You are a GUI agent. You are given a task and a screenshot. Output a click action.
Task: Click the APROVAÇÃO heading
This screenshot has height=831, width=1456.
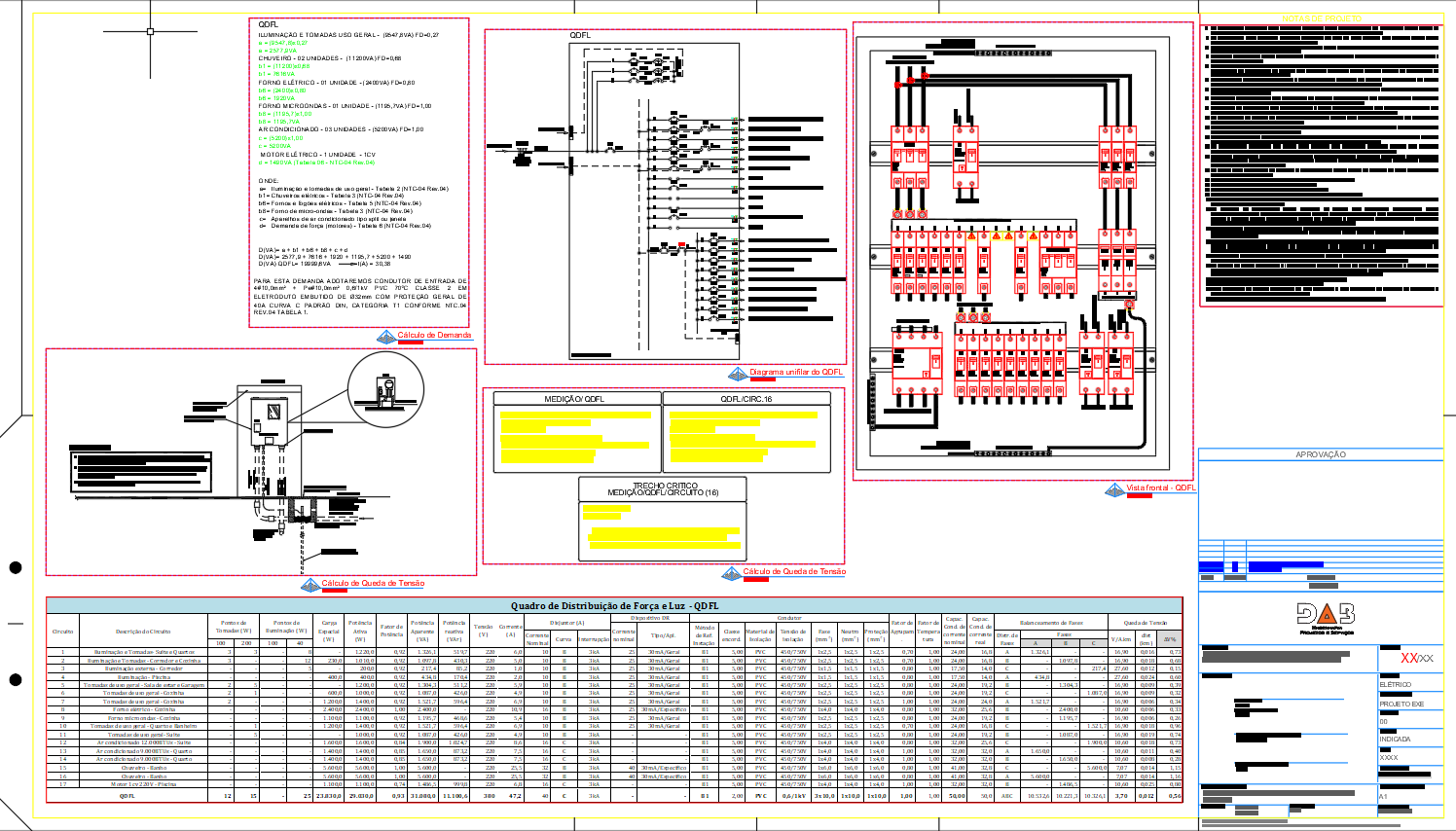coord(1321,454)
